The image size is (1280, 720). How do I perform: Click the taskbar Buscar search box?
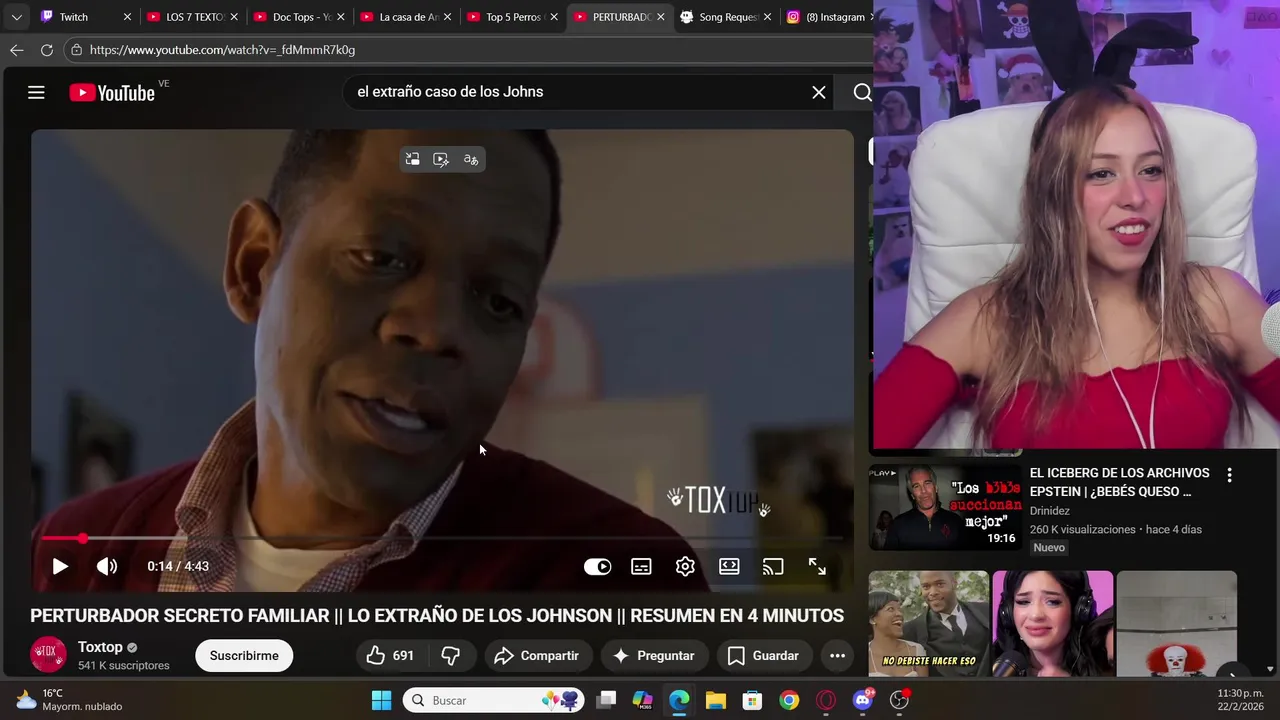coord(494,700)
